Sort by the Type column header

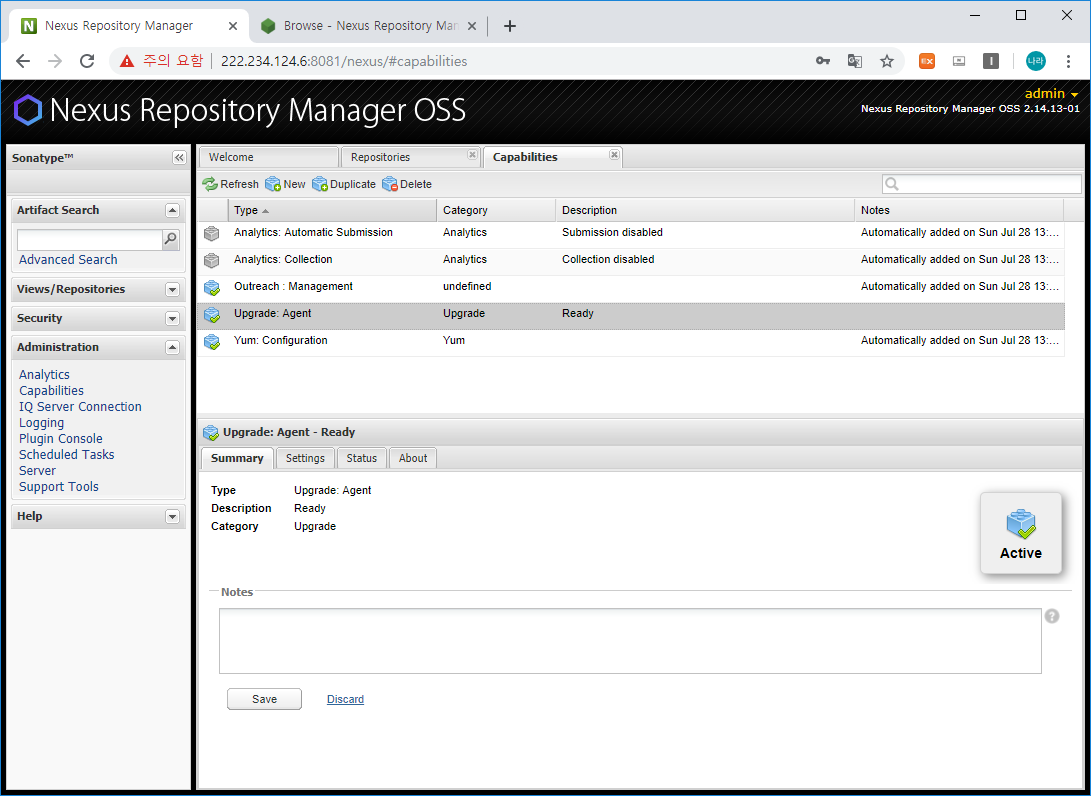click(x=333, y=210)
